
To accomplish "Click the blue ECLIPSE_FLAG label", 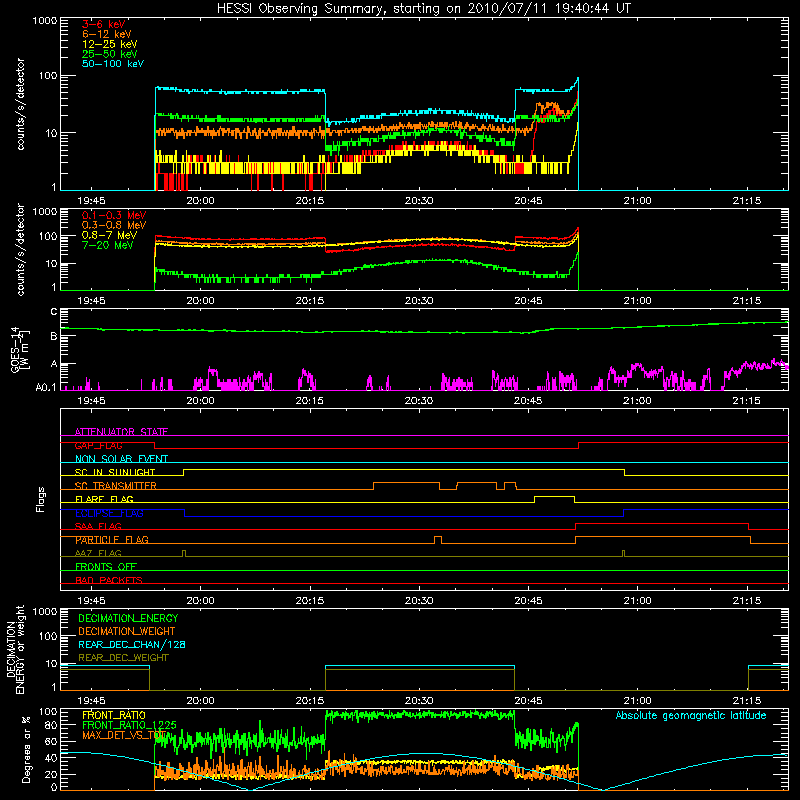I will [109, 513].
